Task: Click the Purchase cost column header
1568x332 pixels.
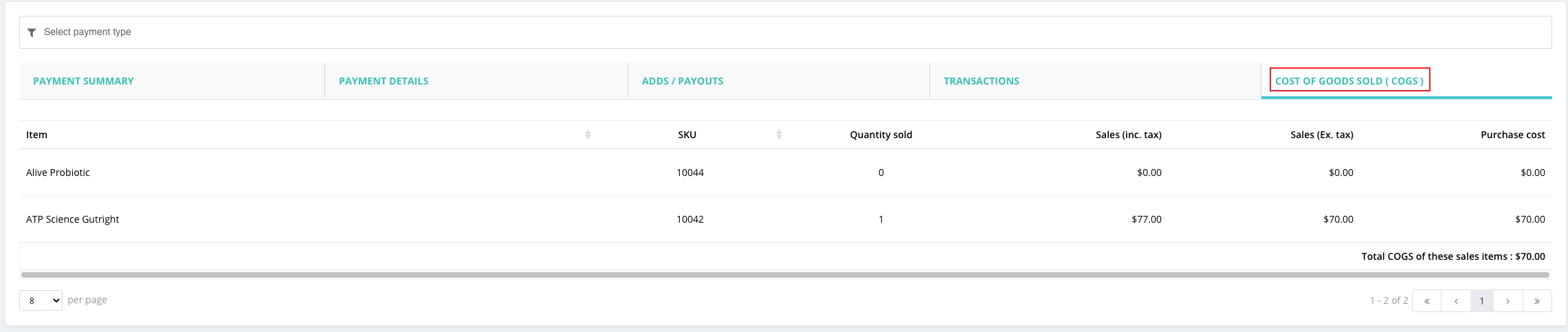Action: [1512, 135]
